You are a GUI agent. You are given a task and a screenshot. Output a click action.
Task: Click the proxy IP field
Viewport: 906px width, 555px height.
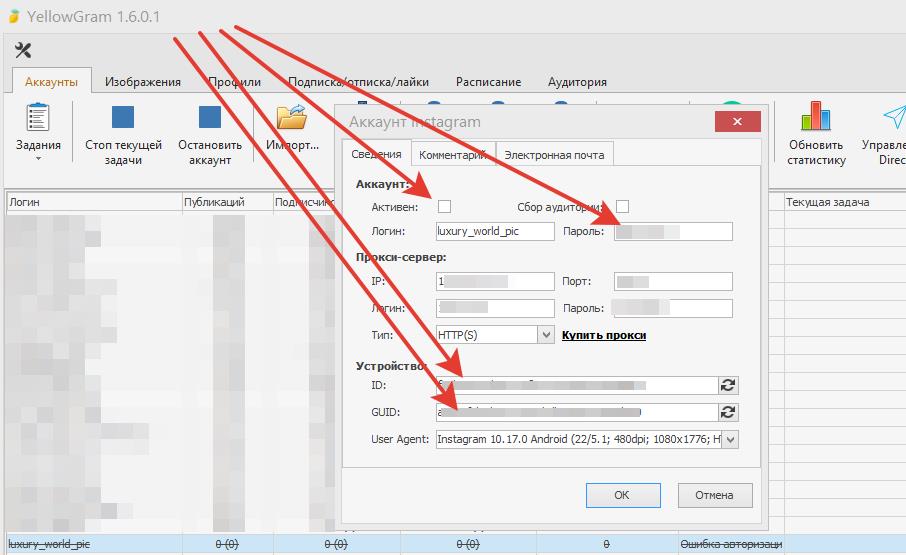(495, 281)
